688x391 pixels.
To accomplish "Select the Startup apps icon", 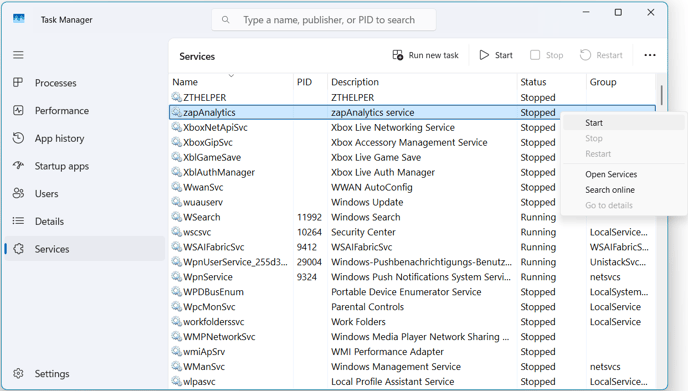I will pos(18,166).
